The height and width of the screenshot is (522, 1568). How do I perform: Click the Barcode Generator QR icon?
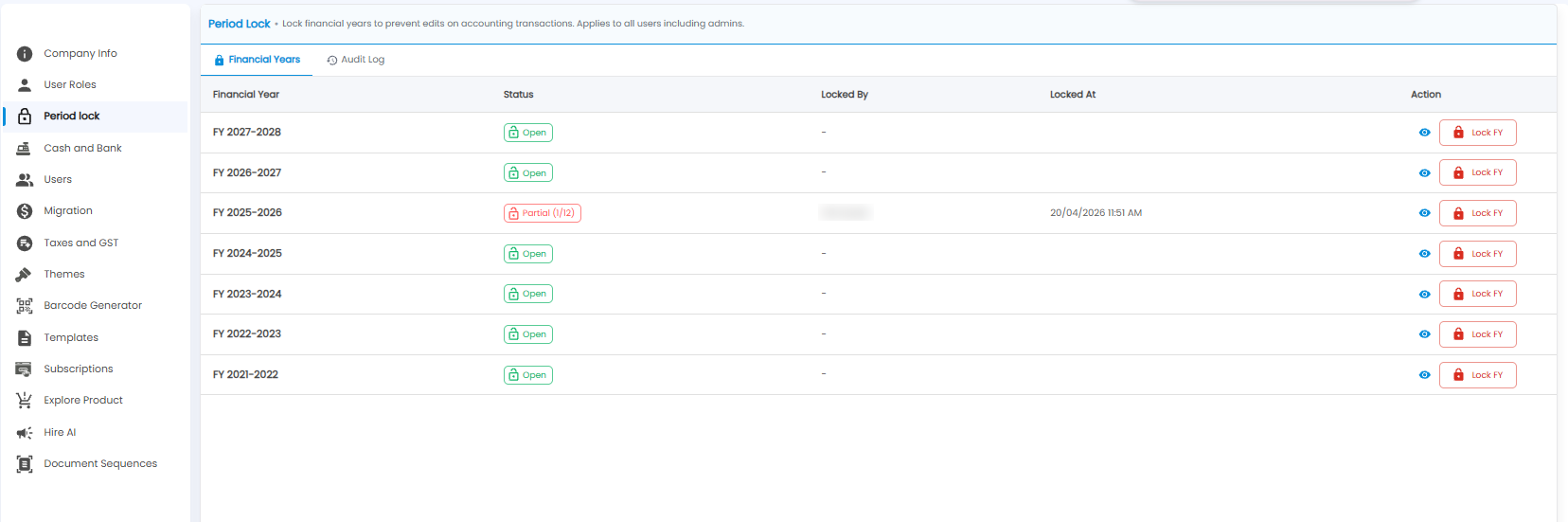pyautogui.click(x=25, y=306)
